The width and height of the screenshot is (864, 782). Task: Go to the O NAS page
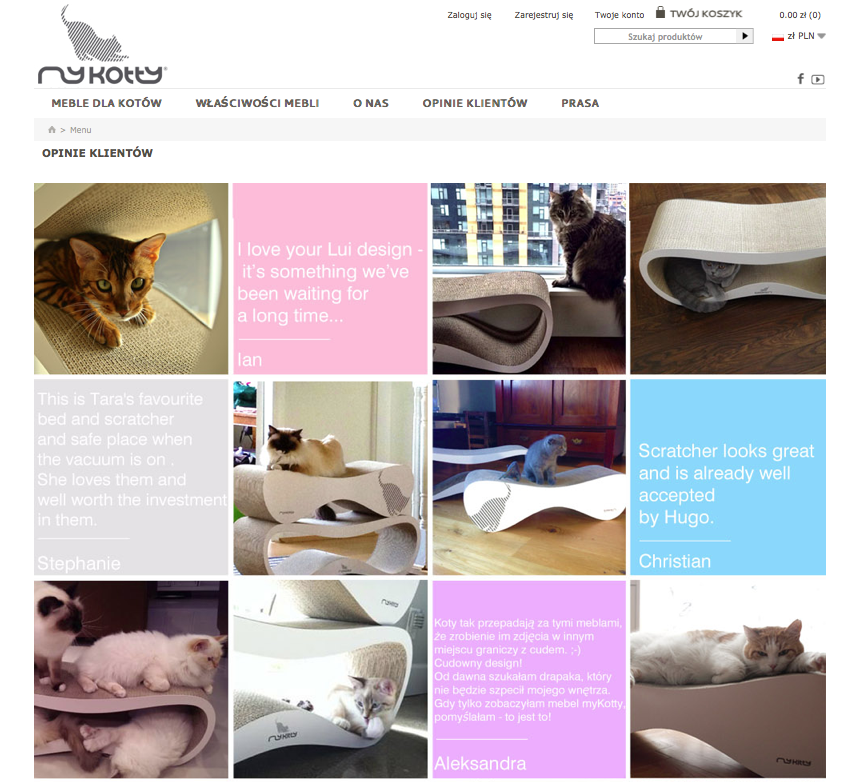pos(371,103)
